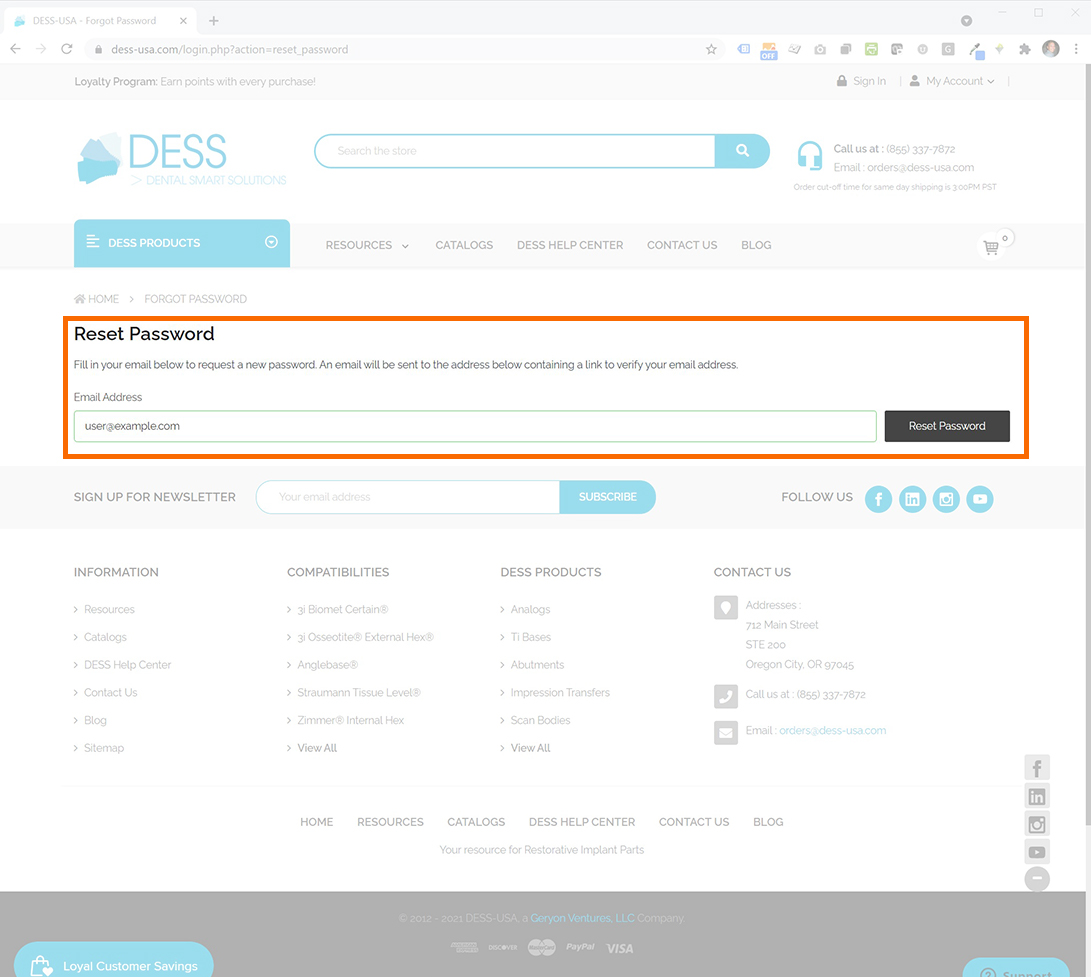The height and width of the screenshot is (977, 1091).
Task: Click the floating sidebar Instagram icon
Action: 1037,824
